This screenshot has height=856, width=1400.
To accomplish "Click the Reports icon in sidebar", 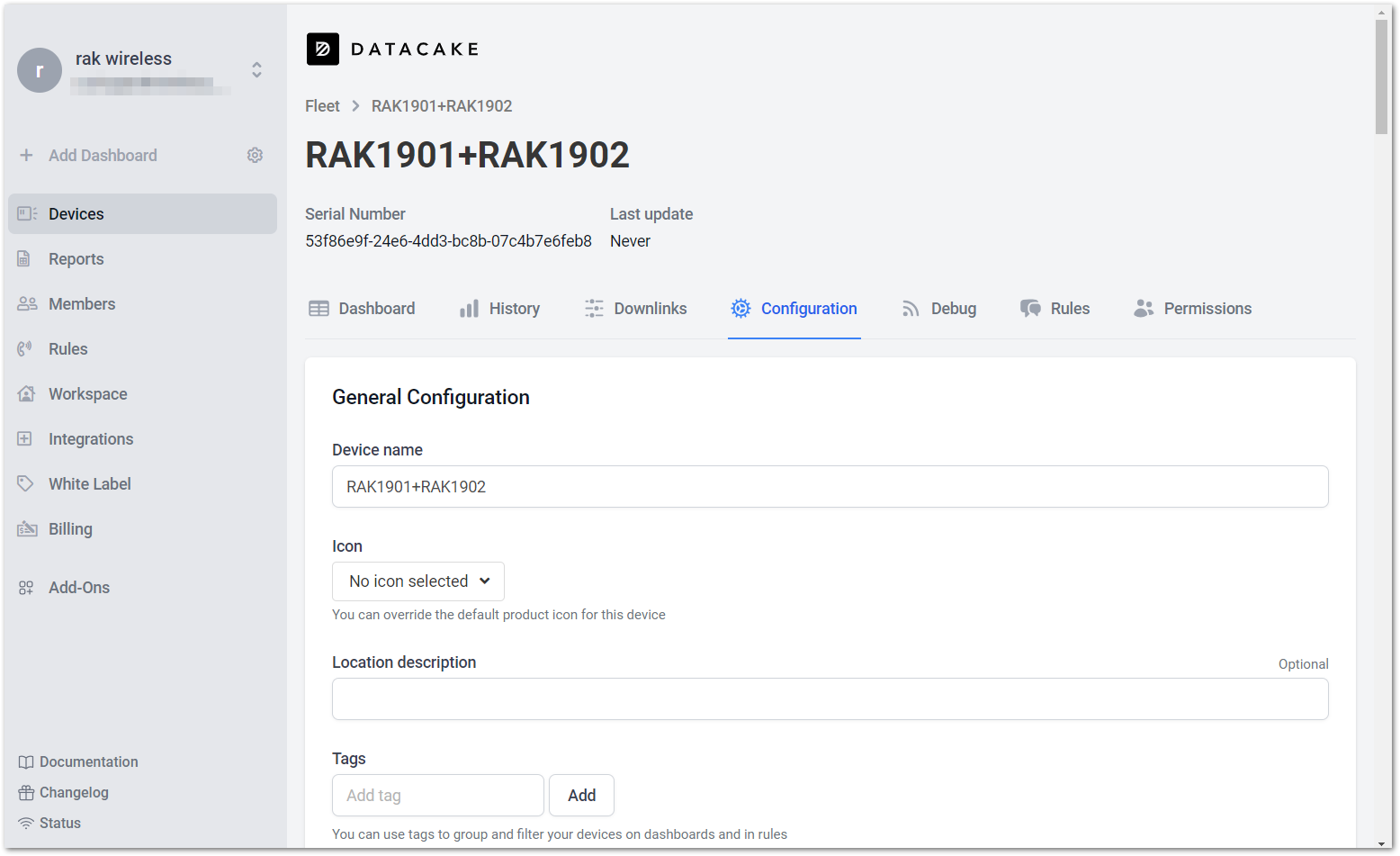I will (x=25, y=259).
